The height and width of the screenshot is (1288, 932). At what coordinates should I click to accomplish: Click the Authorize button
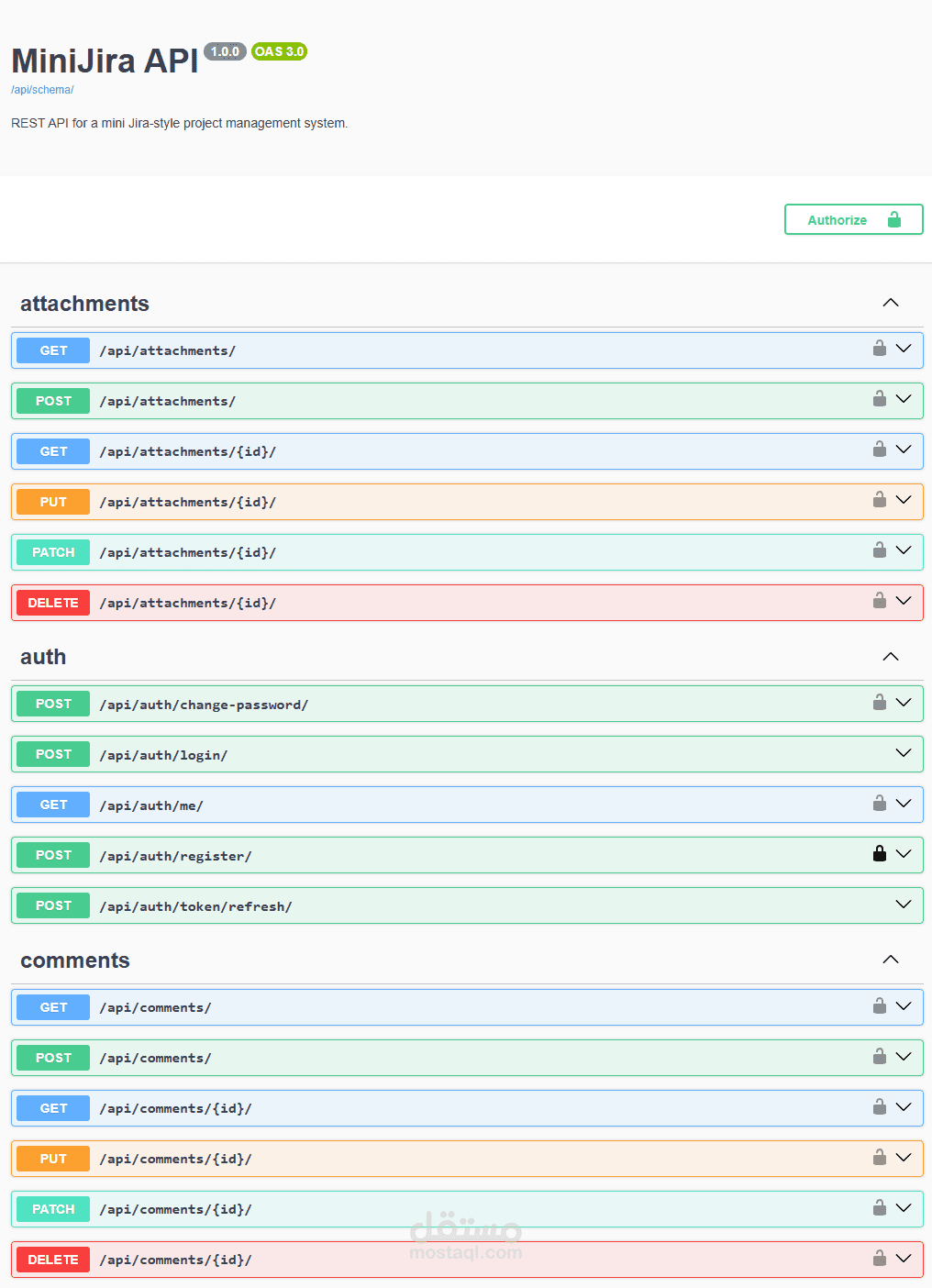coord(853,219)
